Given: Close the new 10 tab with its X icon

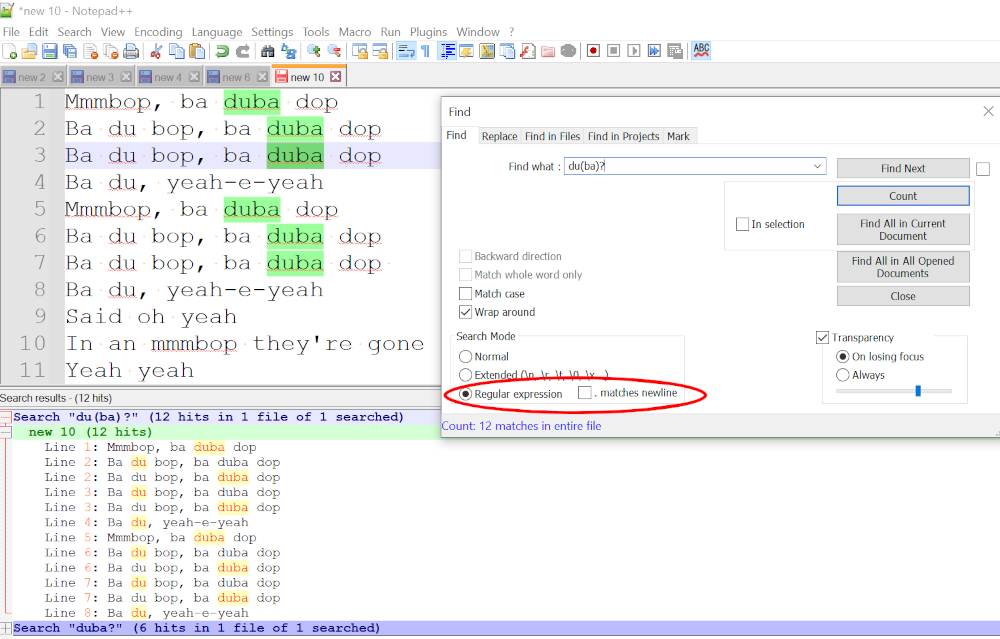Looking at the screenshot, I should click(336, 77).
